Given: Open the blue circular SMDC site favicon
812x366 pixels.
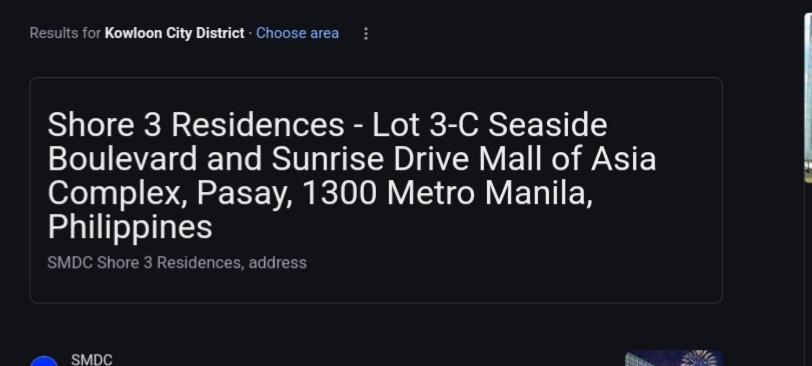Looking at the screenshot, I should pyautogui.click(x=45, y=361).
